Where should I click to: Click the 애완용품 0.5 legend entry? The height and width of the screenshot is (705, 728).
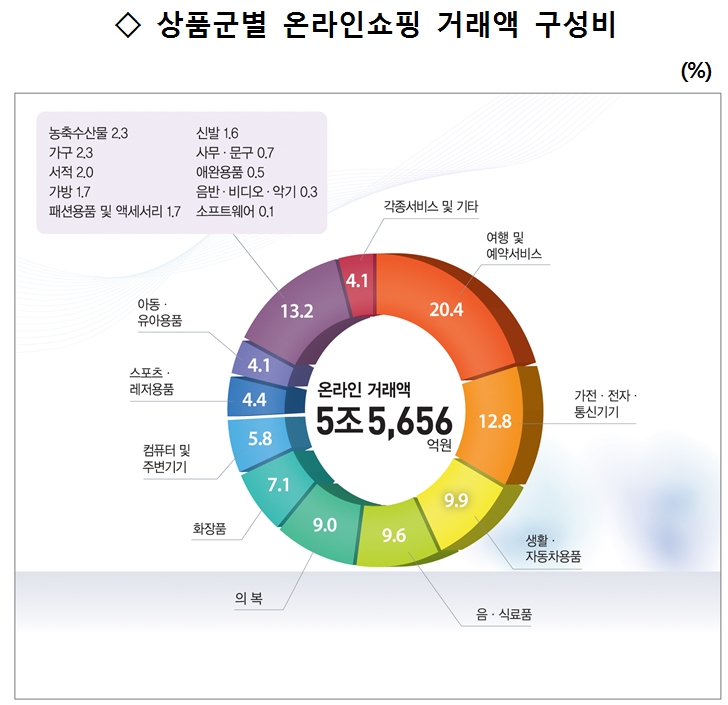pos(230,172)
